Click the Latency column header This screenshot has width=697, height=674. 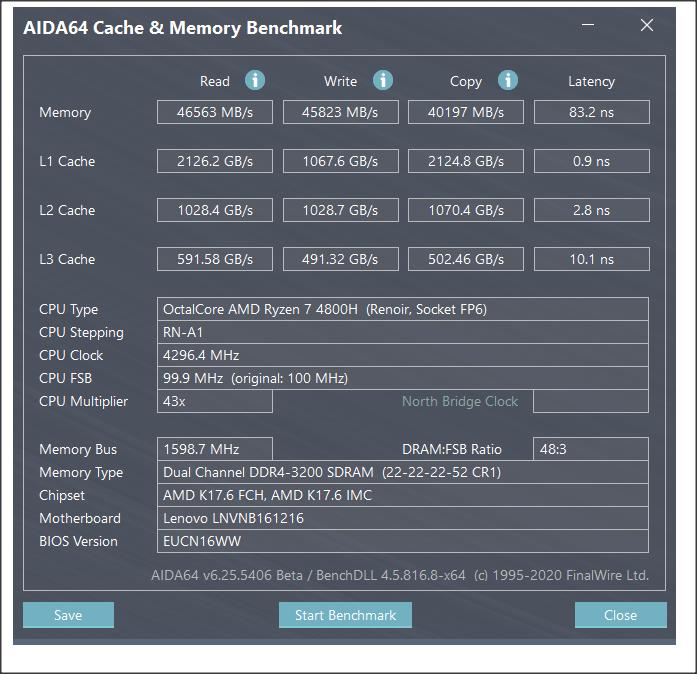coord(591,82)
